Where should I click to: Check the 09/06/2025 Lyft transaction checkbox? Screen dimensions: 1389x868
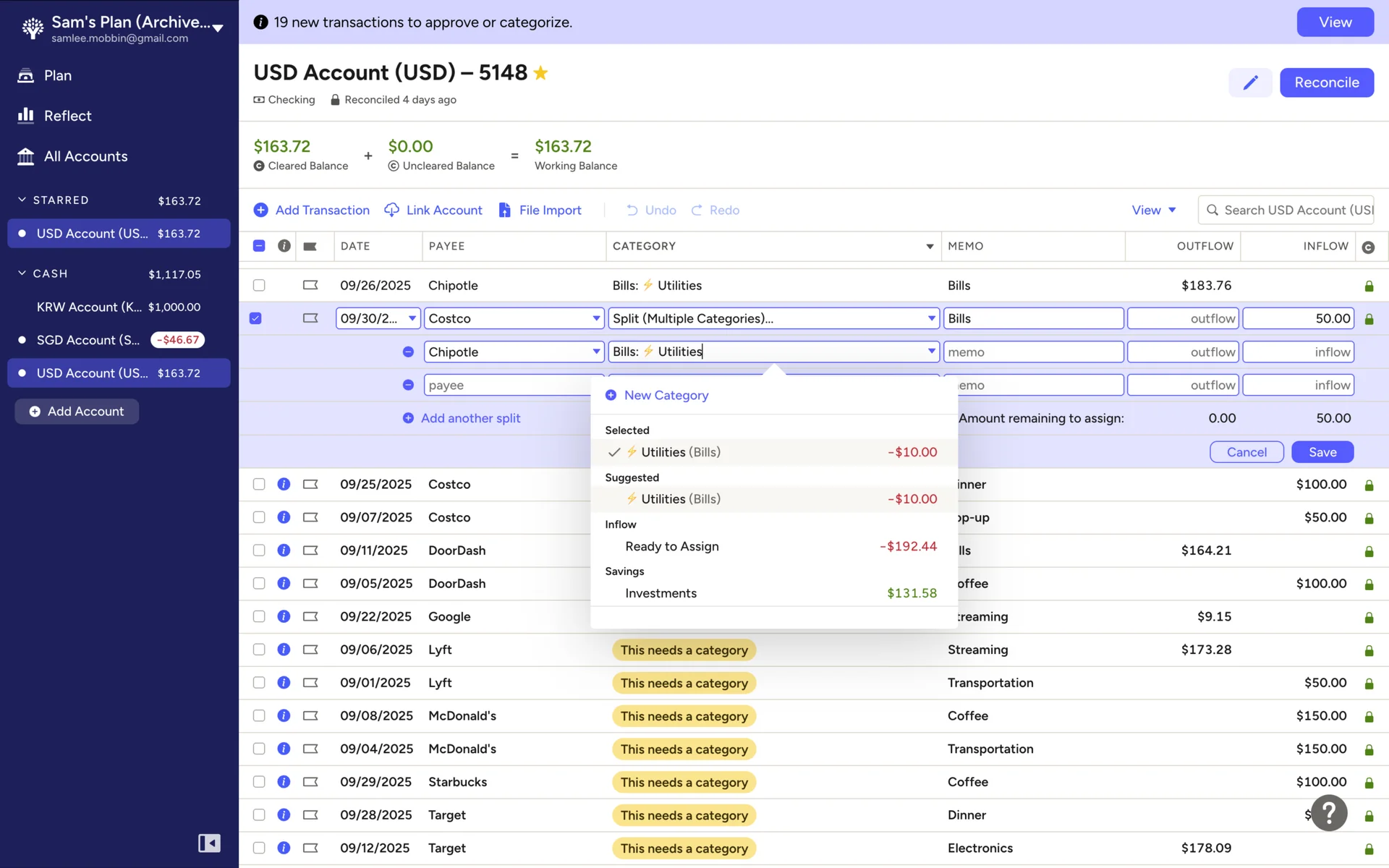259,650
